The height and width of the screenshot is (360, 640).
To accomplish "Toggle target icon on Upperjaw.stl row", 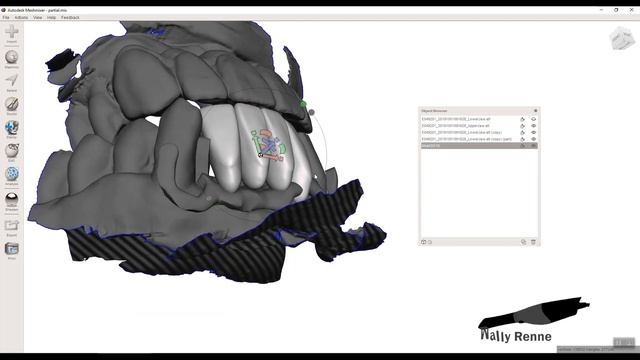I will coord(522,126).
